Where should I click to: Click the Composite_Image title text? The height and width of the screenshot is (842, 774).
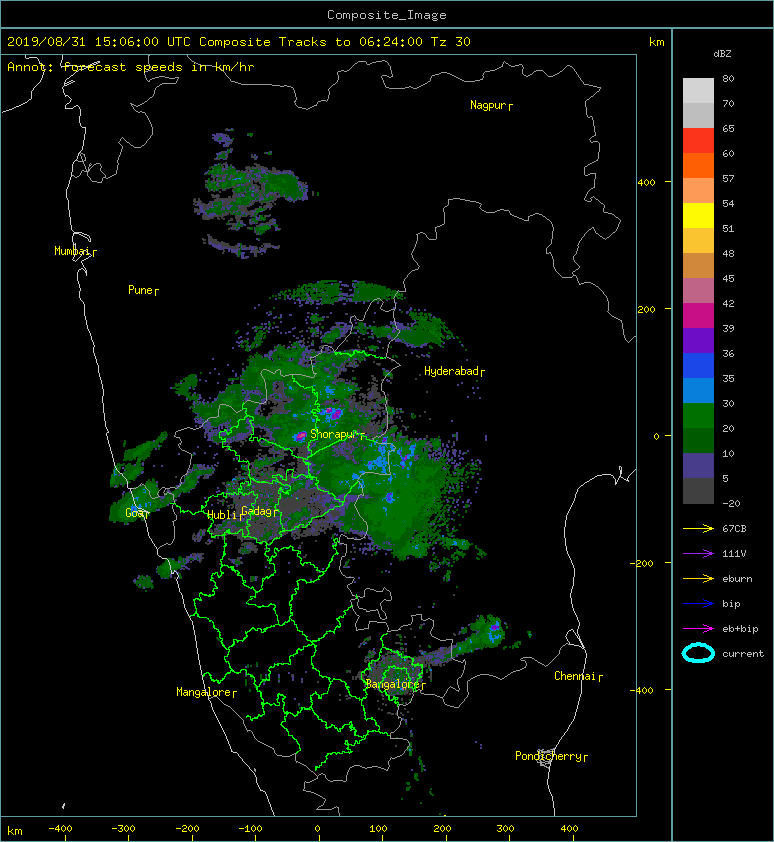pyautogui.click(x=387, y=15)
